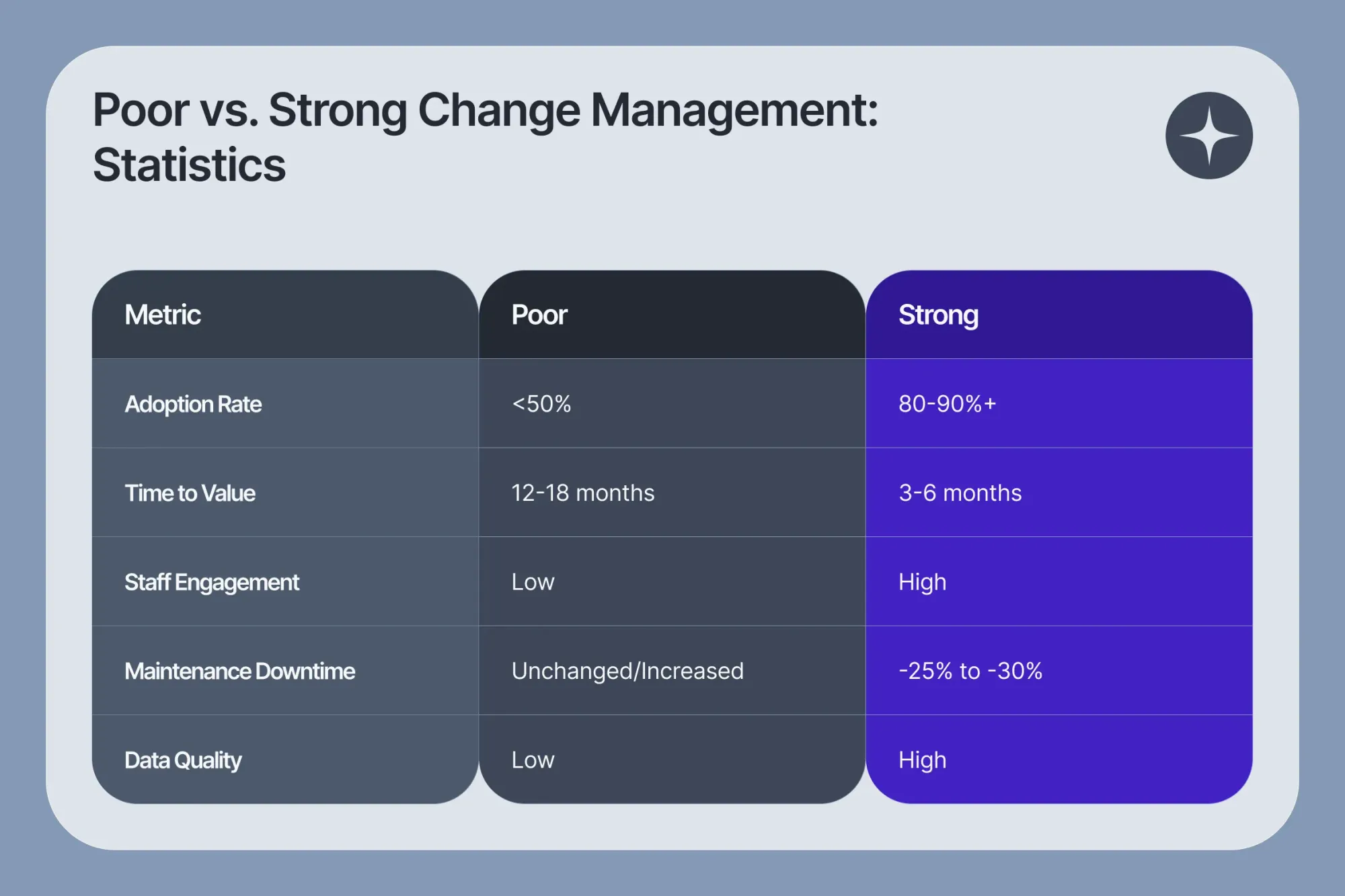Screen dimensions: 1345x896
Task: Select High value for Data Quality
Action: click(922, 760)
